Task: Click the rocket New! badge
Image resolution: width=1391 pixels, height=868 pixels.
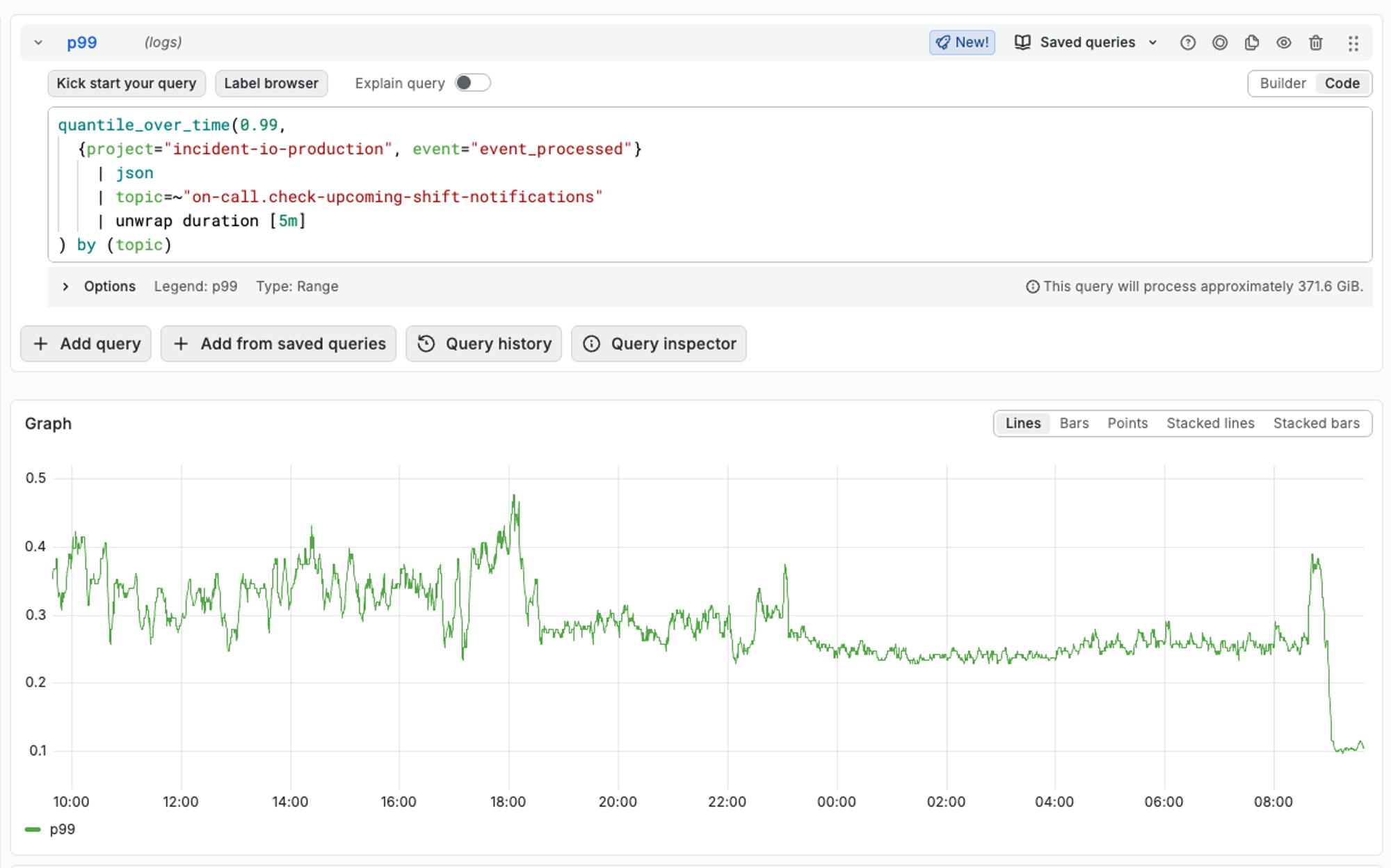Action: (962, 42)
